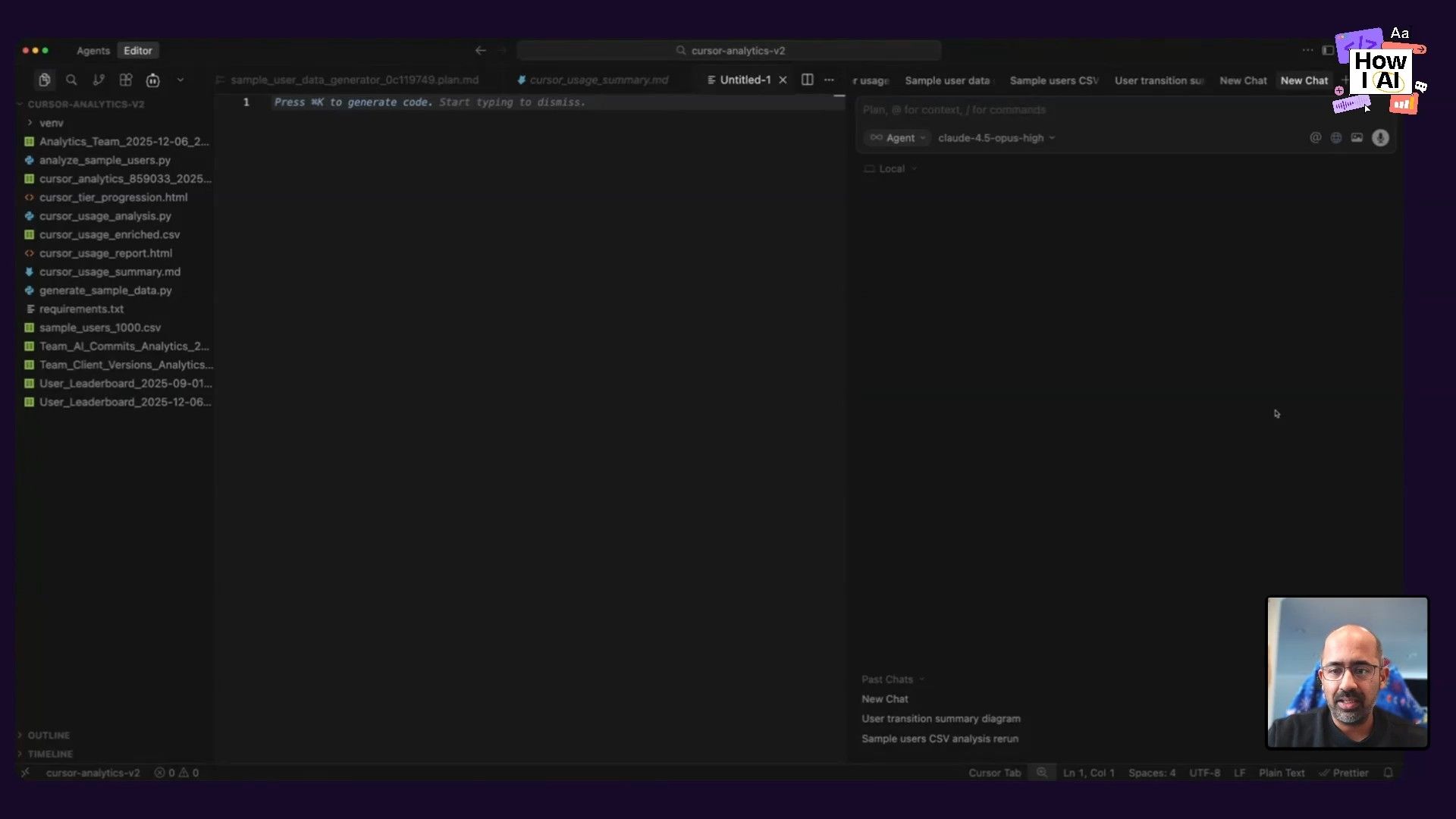Open sample_user_data_generator plan.md tab
The image size is (1456, 819).
pos(354,80)
